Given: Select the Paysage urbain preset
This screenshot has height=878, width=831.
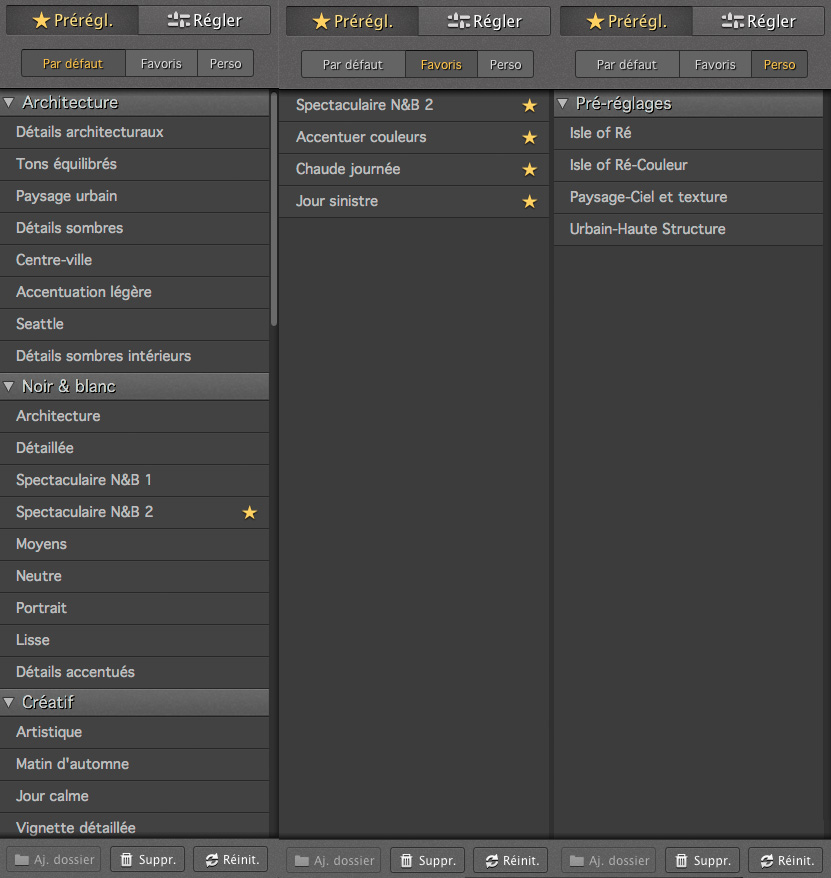Looking at the screenshot, I should pyautogui.click(x=134, y=196).
